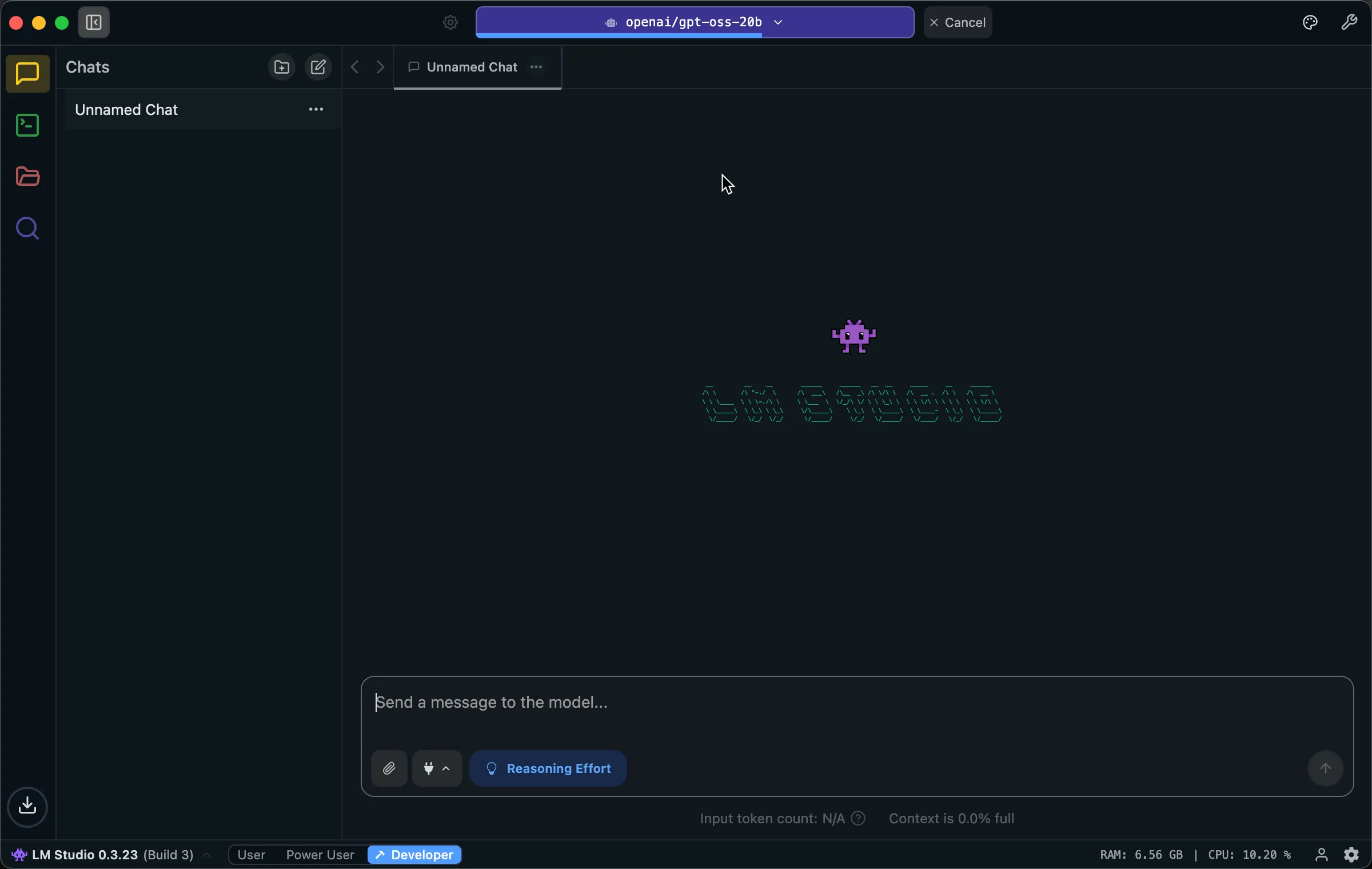Click the RAM usage readout
Viewport: 1372px width, 869px height.
pyautogui.click(x=1142, y=855)
